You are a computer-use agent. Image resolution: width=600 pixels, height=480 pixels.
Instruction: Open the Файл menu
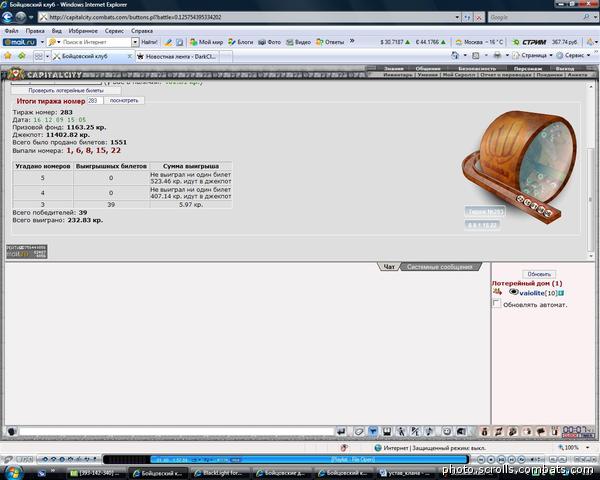click(x=11, y=31)
